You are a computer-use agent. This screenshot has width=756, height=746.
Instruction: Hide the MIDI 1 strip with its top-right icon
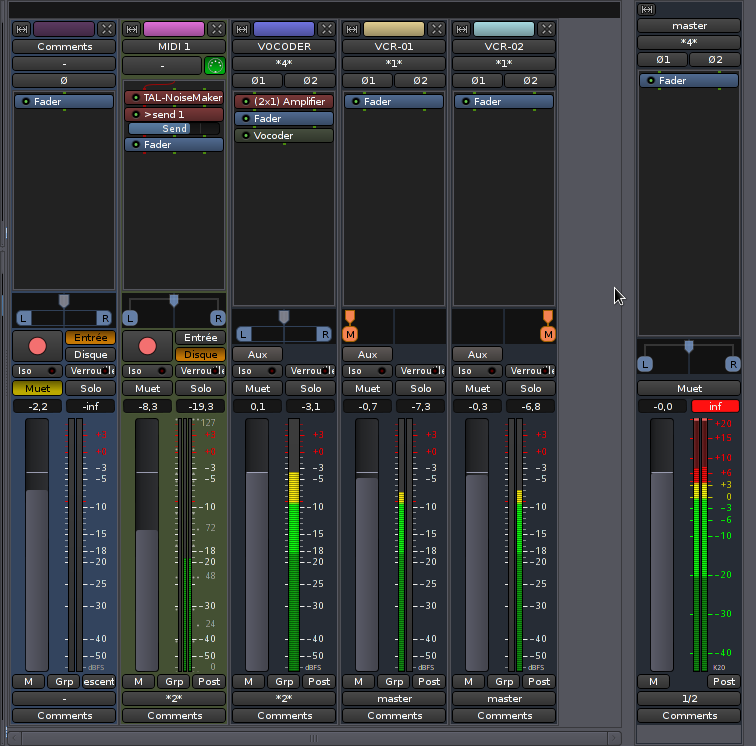[x=217, y=29]
